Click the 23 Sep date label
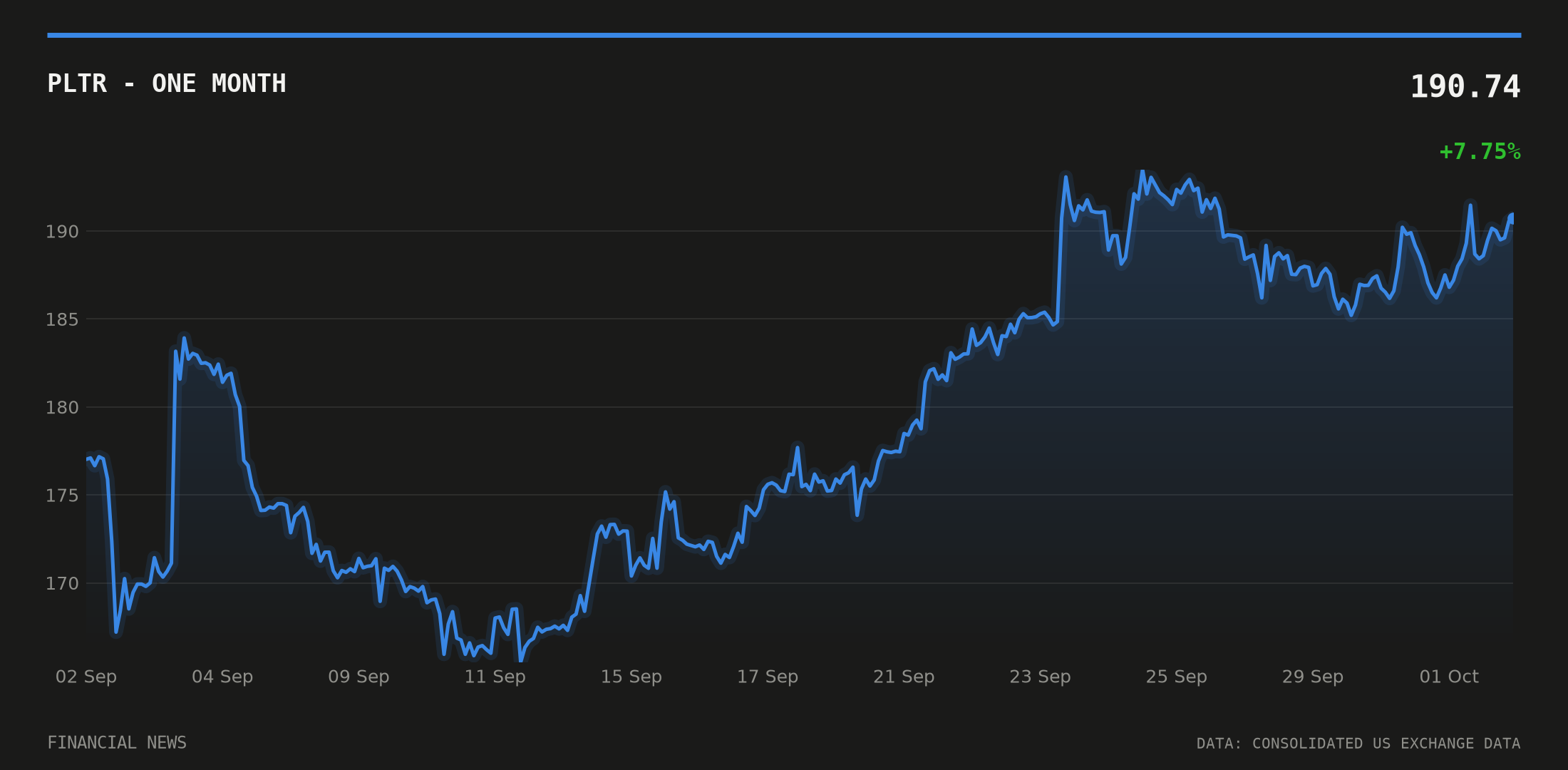This screenshot has width=1568, height=770. [x=1040, y=677]
